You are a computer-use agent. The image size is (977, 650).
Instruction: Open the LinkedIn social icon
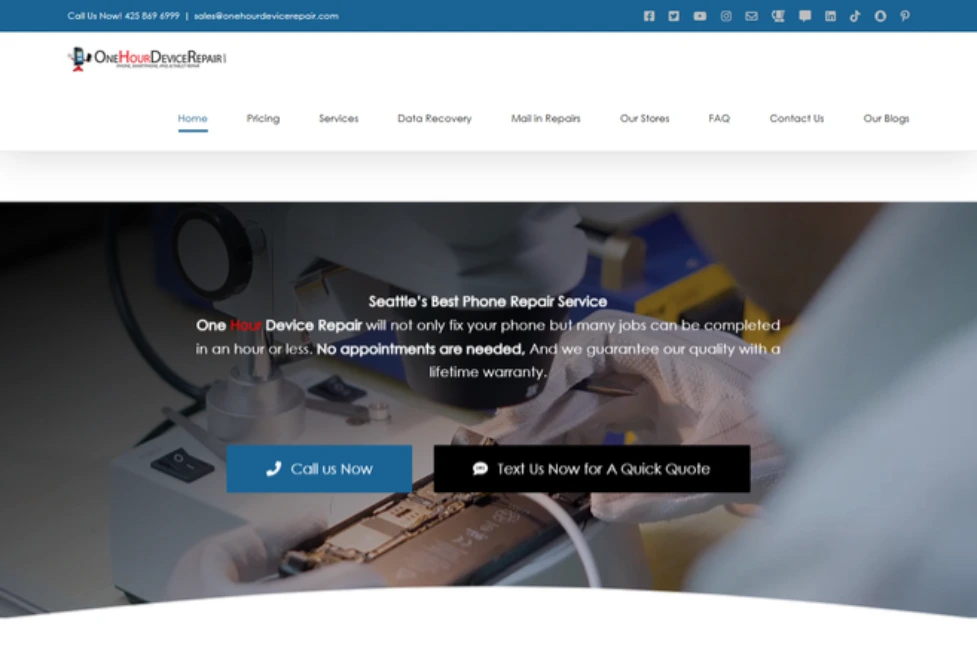[x=831, y=16]
